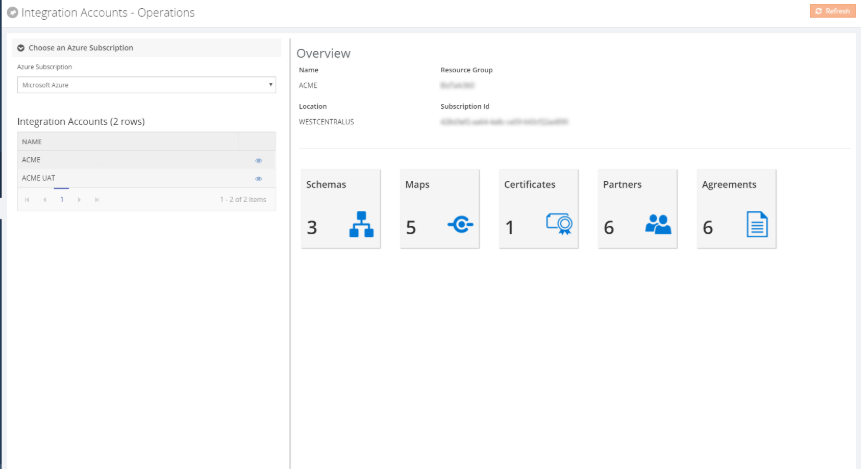Viewport: 862px width, 469px height.
Task: Click the Agreements tile title
Action: [x=729, y=185]
